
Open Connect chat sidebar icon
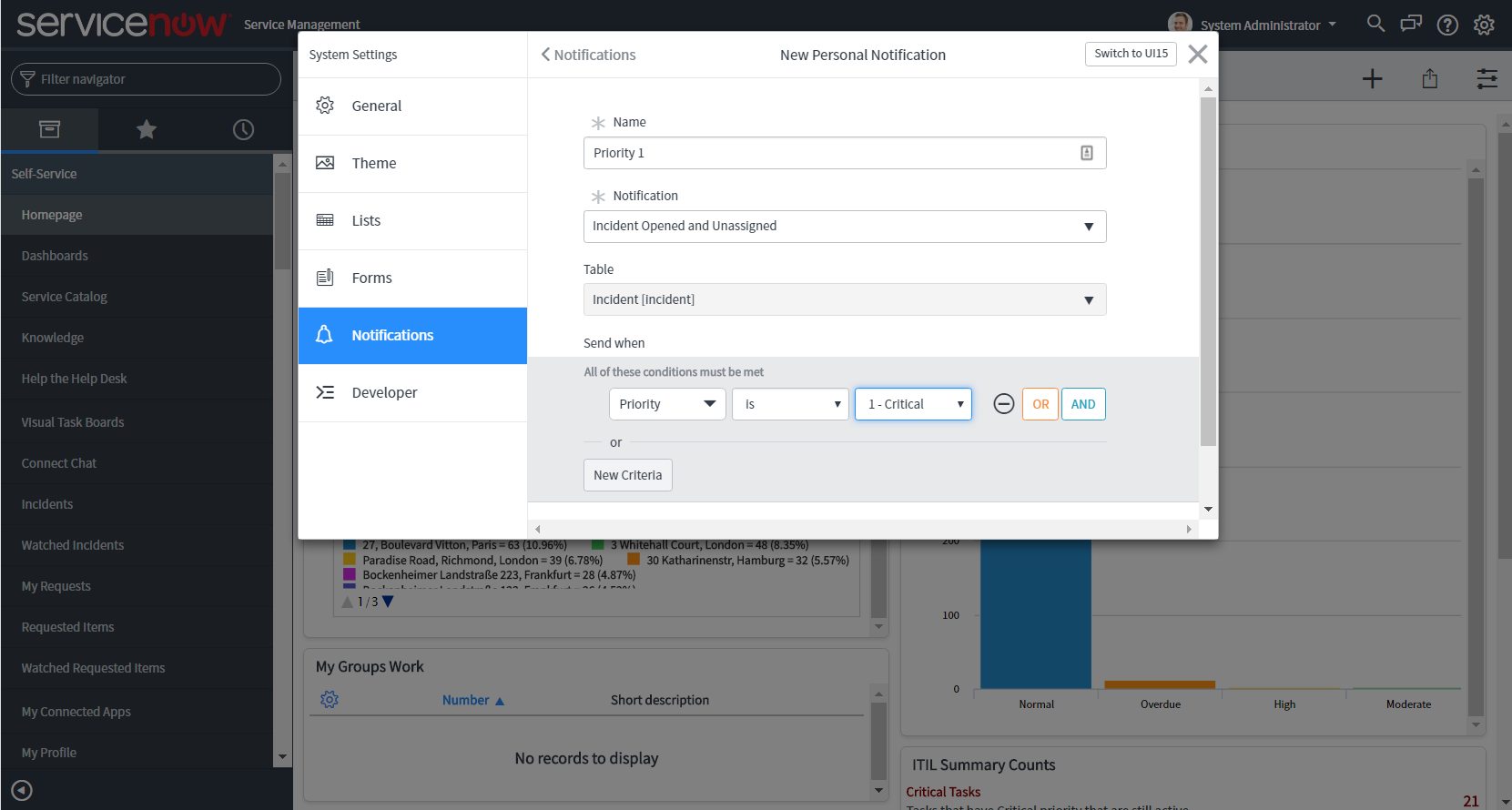[x=1411, y=24]
